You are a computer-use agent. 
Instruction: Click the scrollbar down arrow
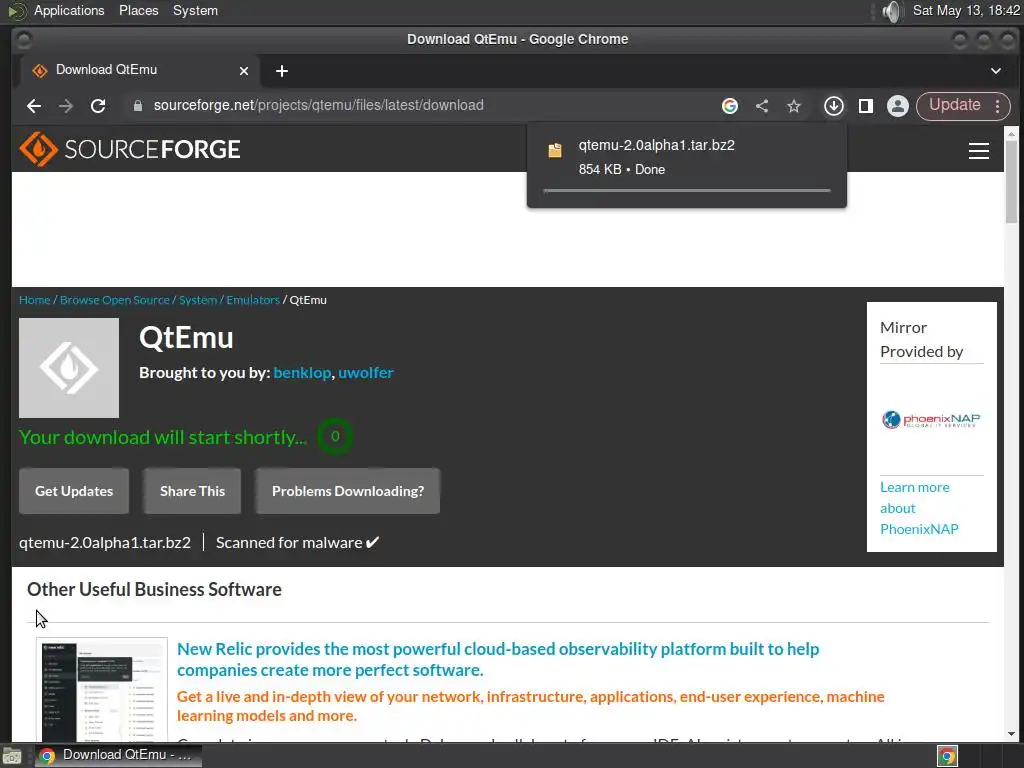[1011, 734]
